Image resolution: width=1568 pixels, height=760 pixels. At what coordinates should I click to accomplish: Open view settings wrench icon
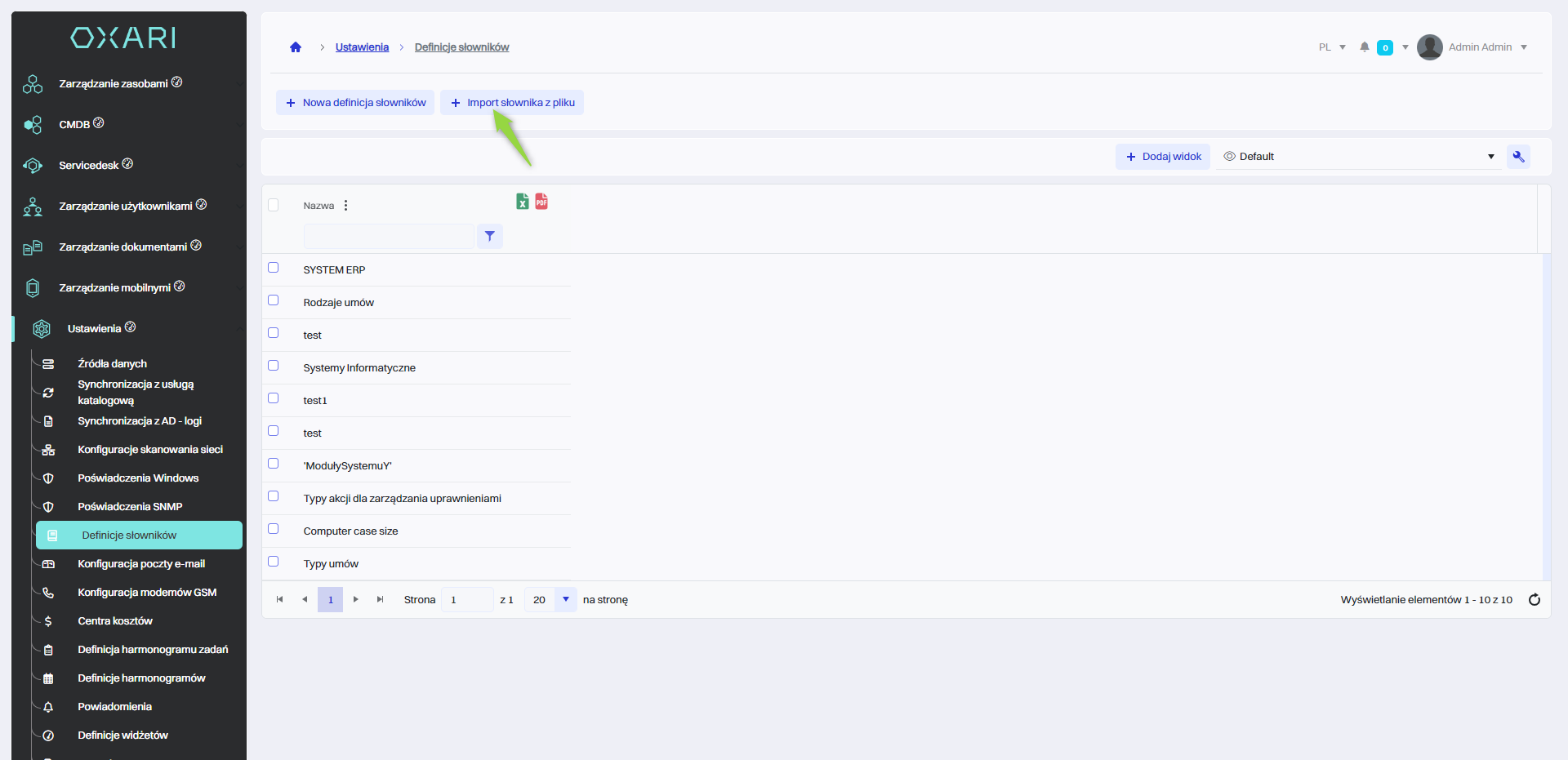[x=1518, y=157]
